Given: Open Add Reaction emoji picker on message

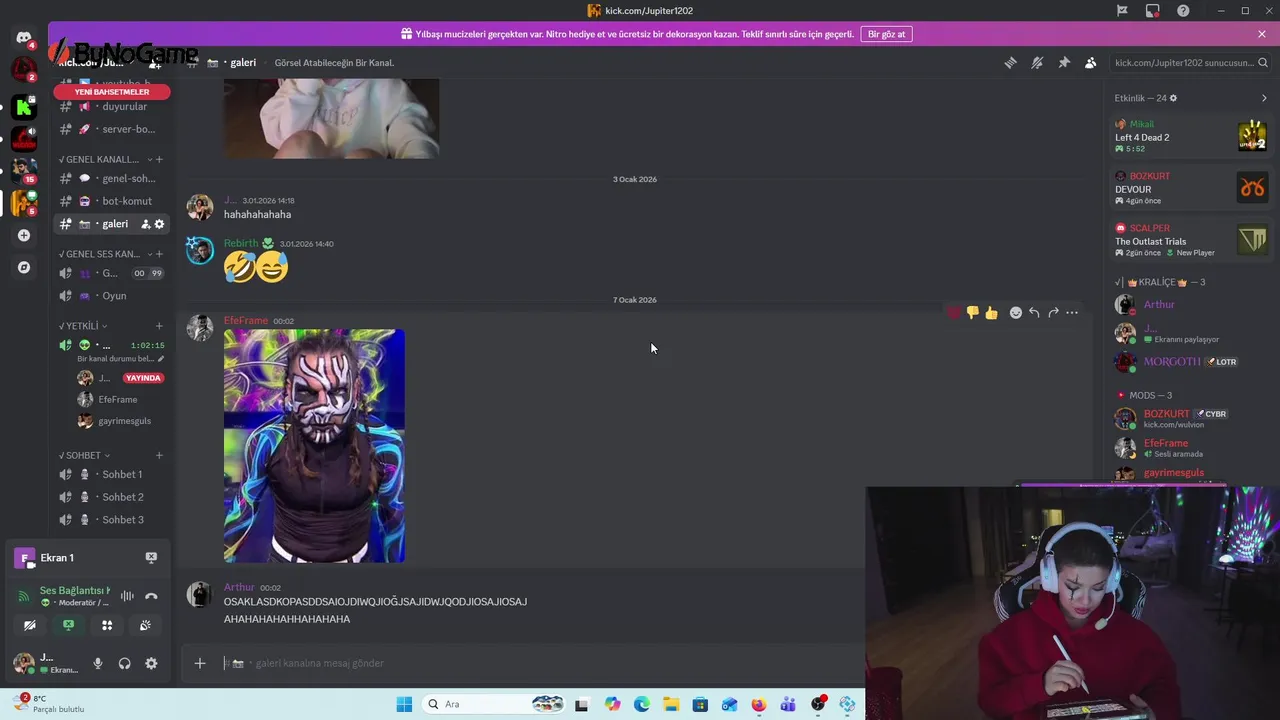Looking at the screenshot, I should [1016, 313].
